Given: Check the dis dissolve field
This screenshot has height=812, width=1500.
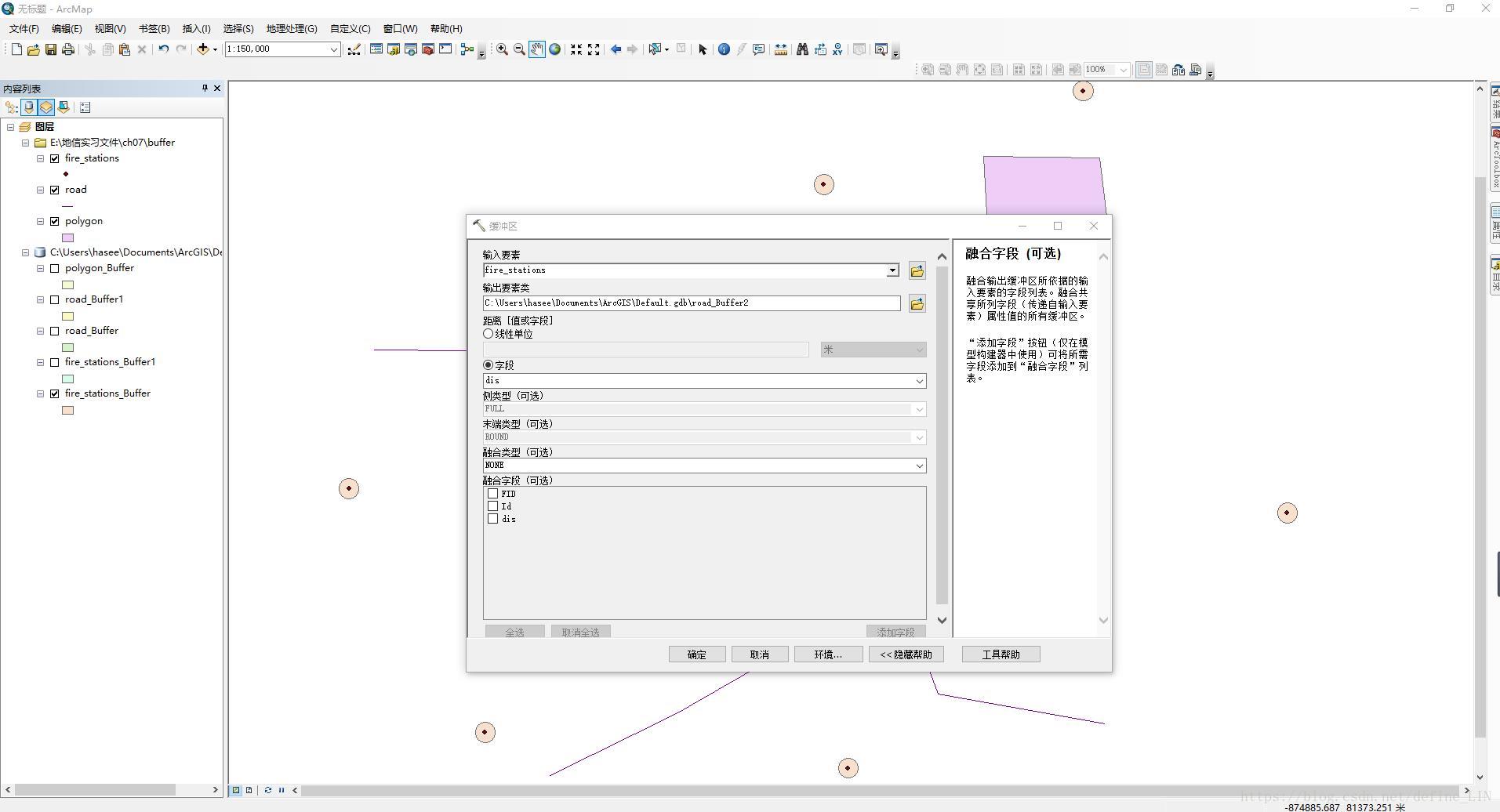Looking at the screenshot, I should [492, 519].
